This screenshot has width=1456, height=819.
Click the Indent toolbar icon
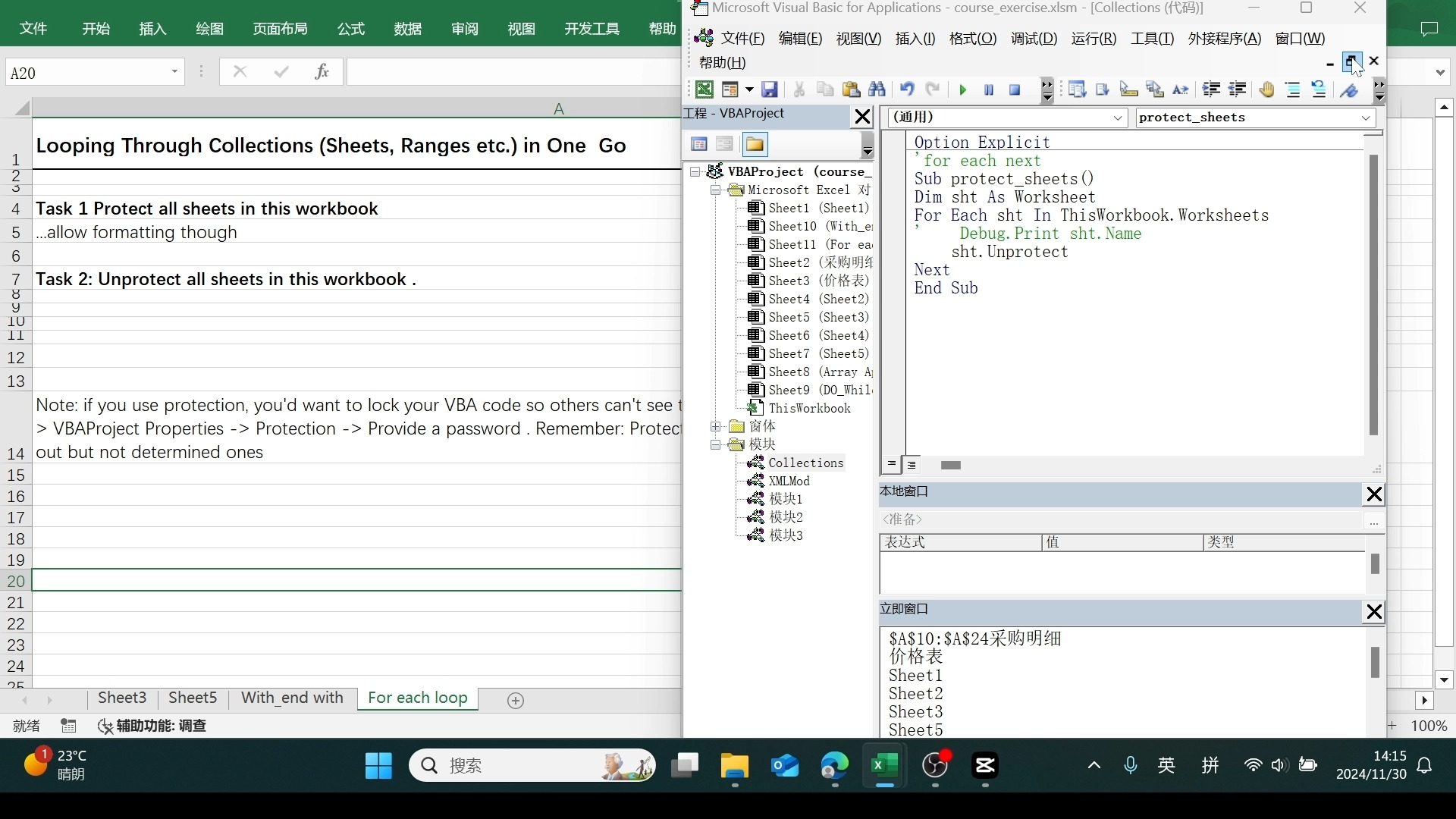tap(1211, 89)
